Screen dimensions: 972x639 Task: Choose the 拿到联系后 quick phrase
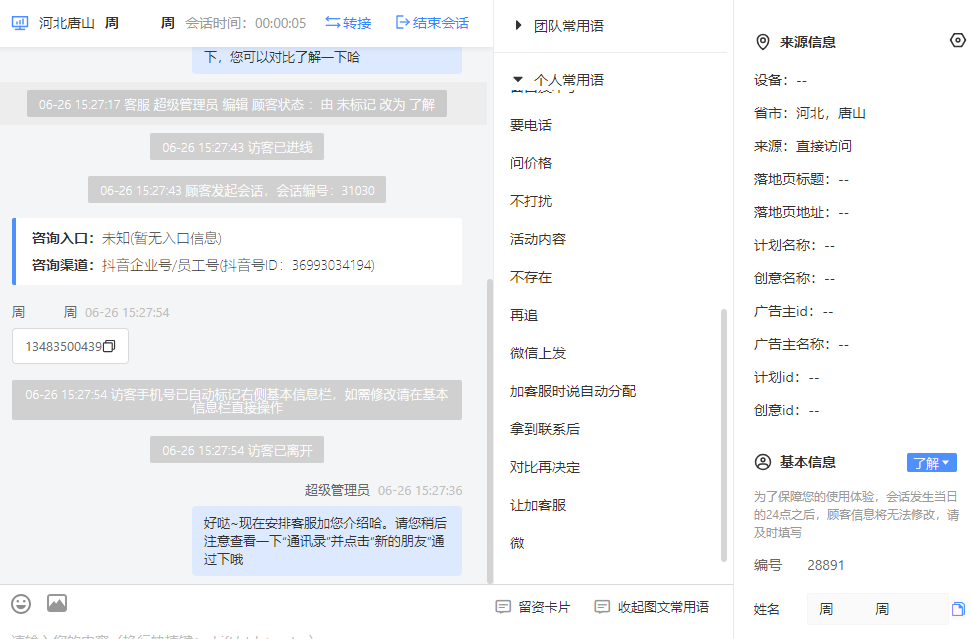pyautogui.click(x=544, y=429)
